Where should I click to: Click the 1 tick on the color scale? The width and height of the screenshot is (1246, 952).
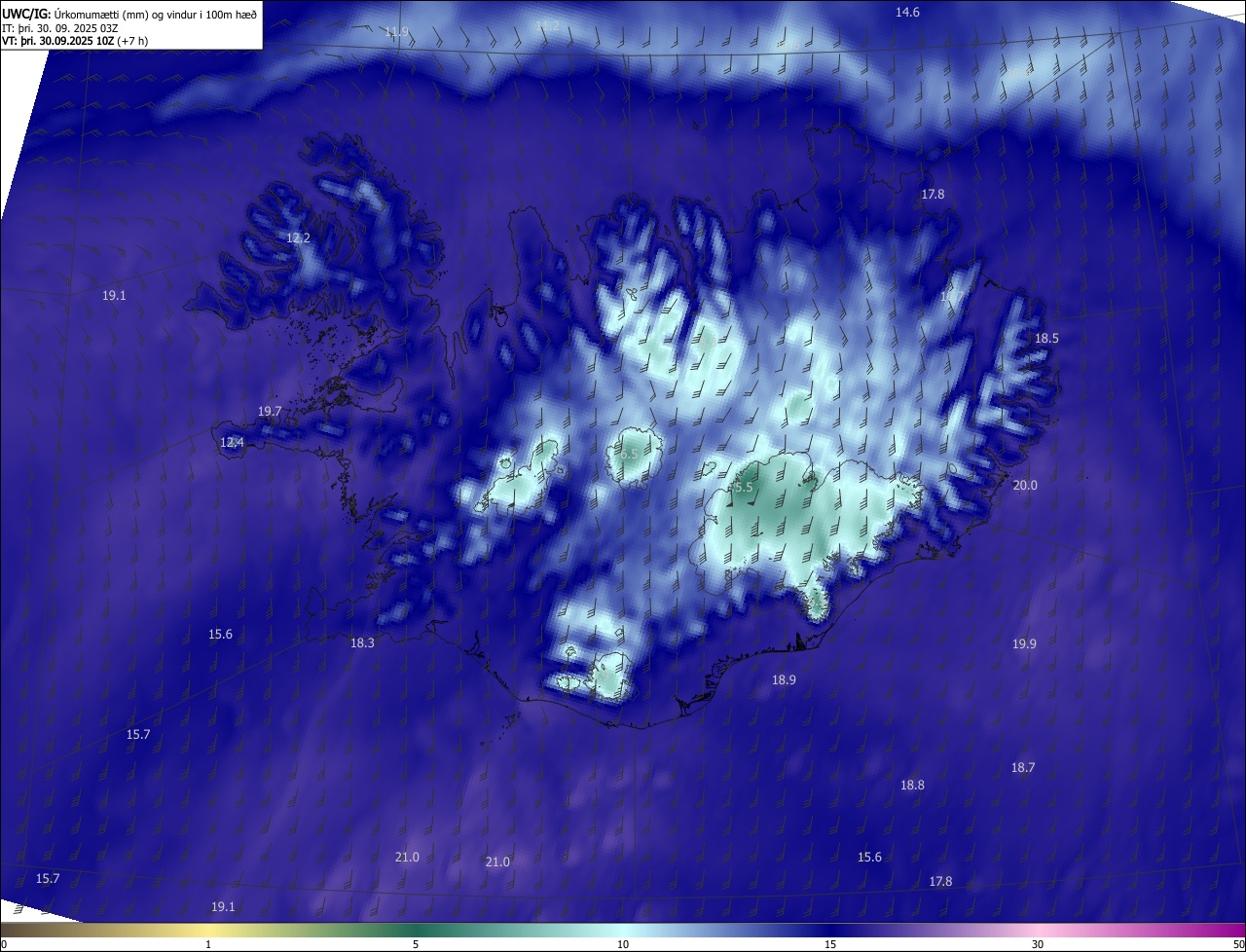pyautogui.click(x=208, y=944)
